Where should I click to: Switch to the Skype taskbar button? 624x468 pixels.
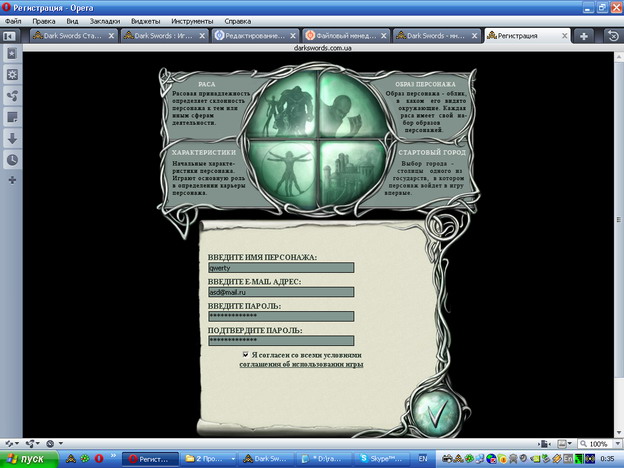pyautogui.click(x=382, y=459)
